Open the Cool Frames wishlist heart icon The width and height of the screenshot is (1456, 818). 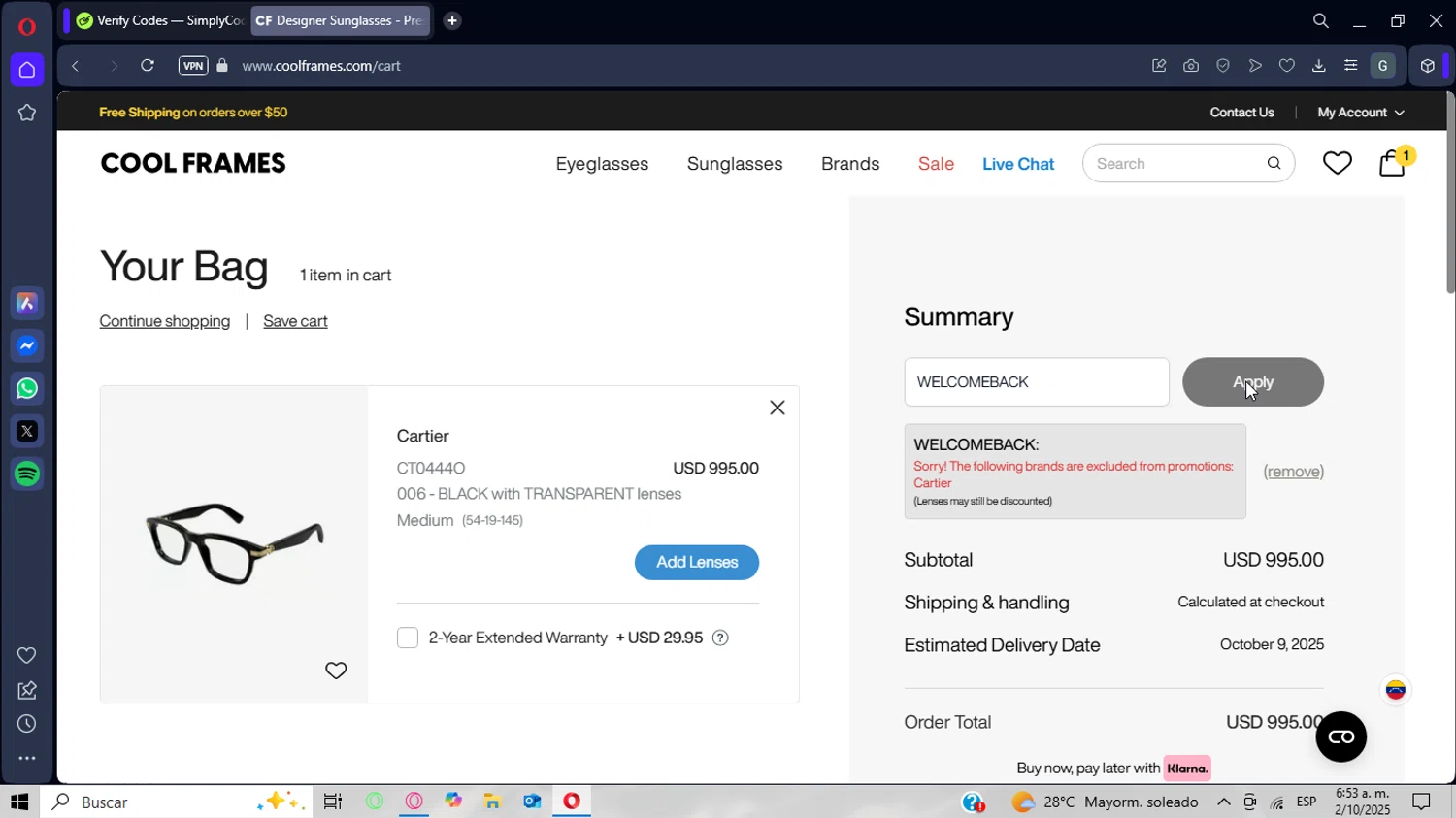tap(1338, 163)
